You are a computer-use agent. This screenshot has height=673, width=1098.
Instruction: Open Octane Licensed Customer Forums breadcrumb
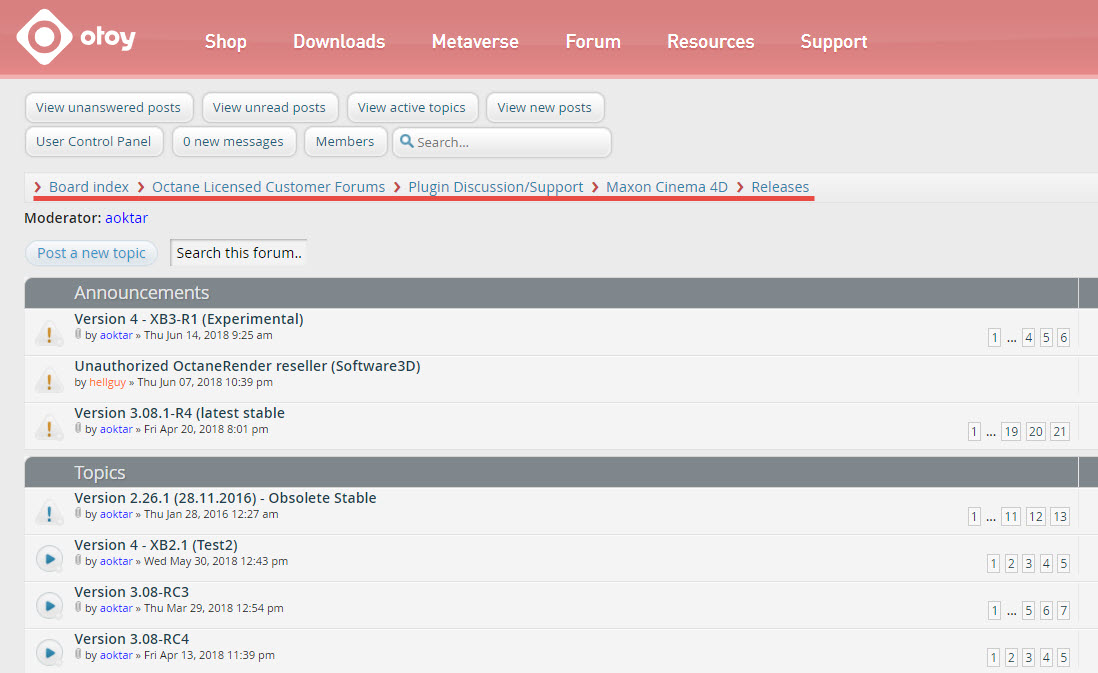click(x=268, y=187)
